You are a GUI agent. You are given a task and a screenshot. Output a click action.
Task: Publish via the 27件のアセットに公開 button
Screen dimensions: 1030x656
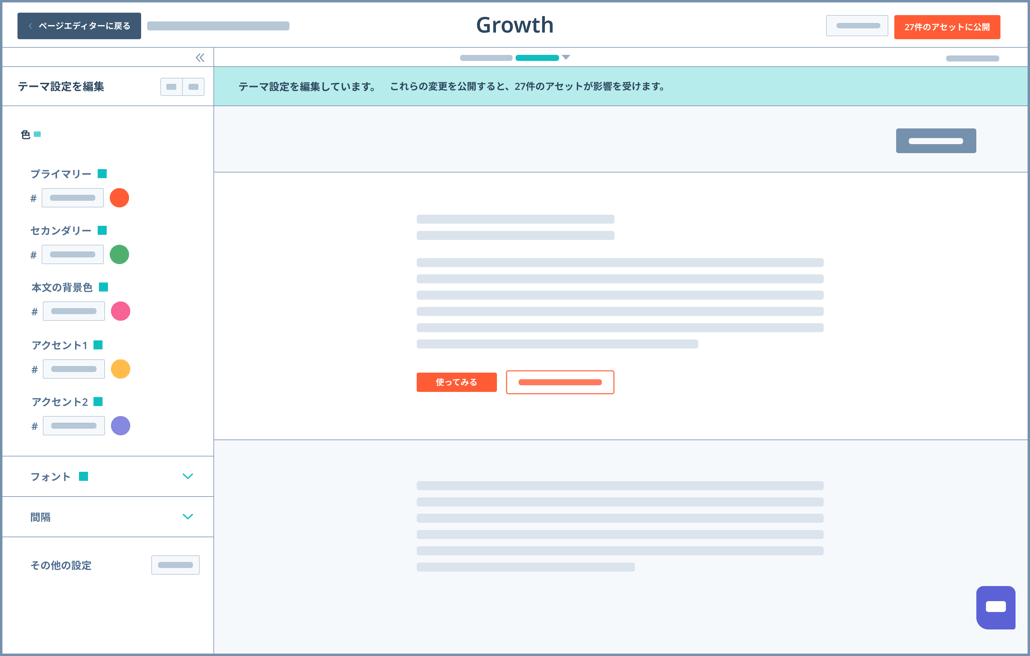point(948,26)
